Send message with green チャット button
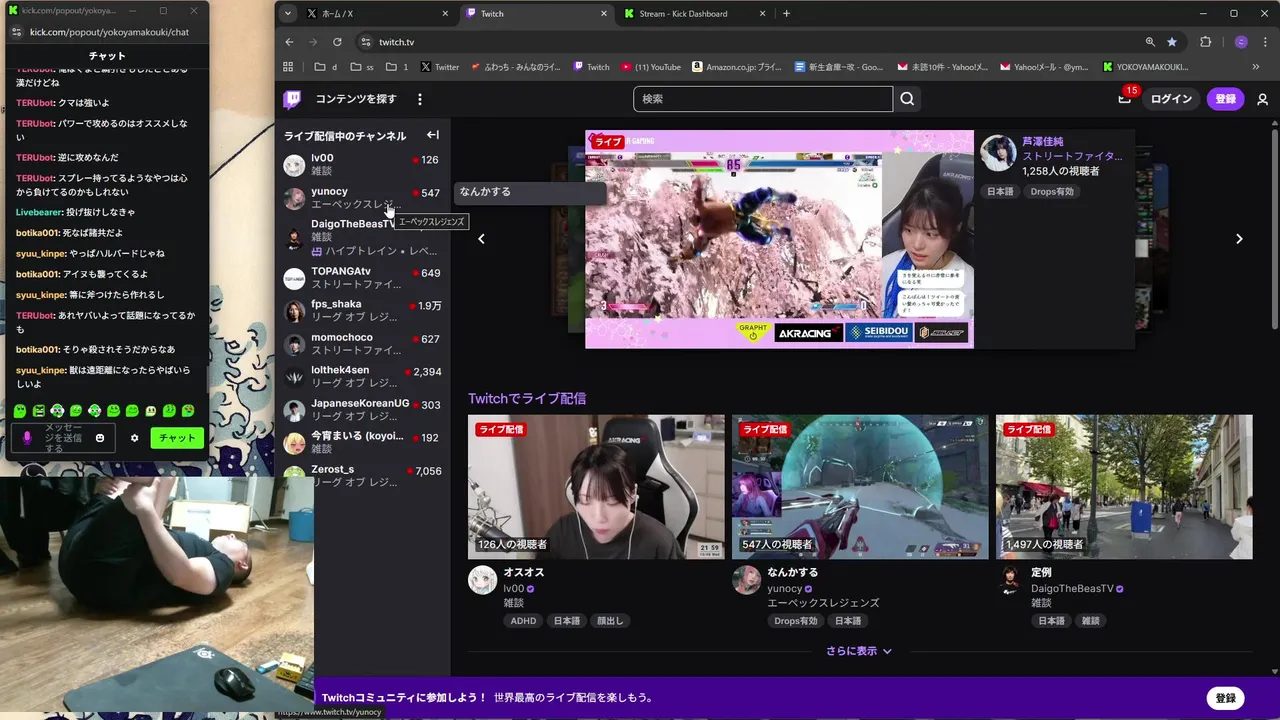This screenshot has height=720, width=1280. (x=177, y=438)
